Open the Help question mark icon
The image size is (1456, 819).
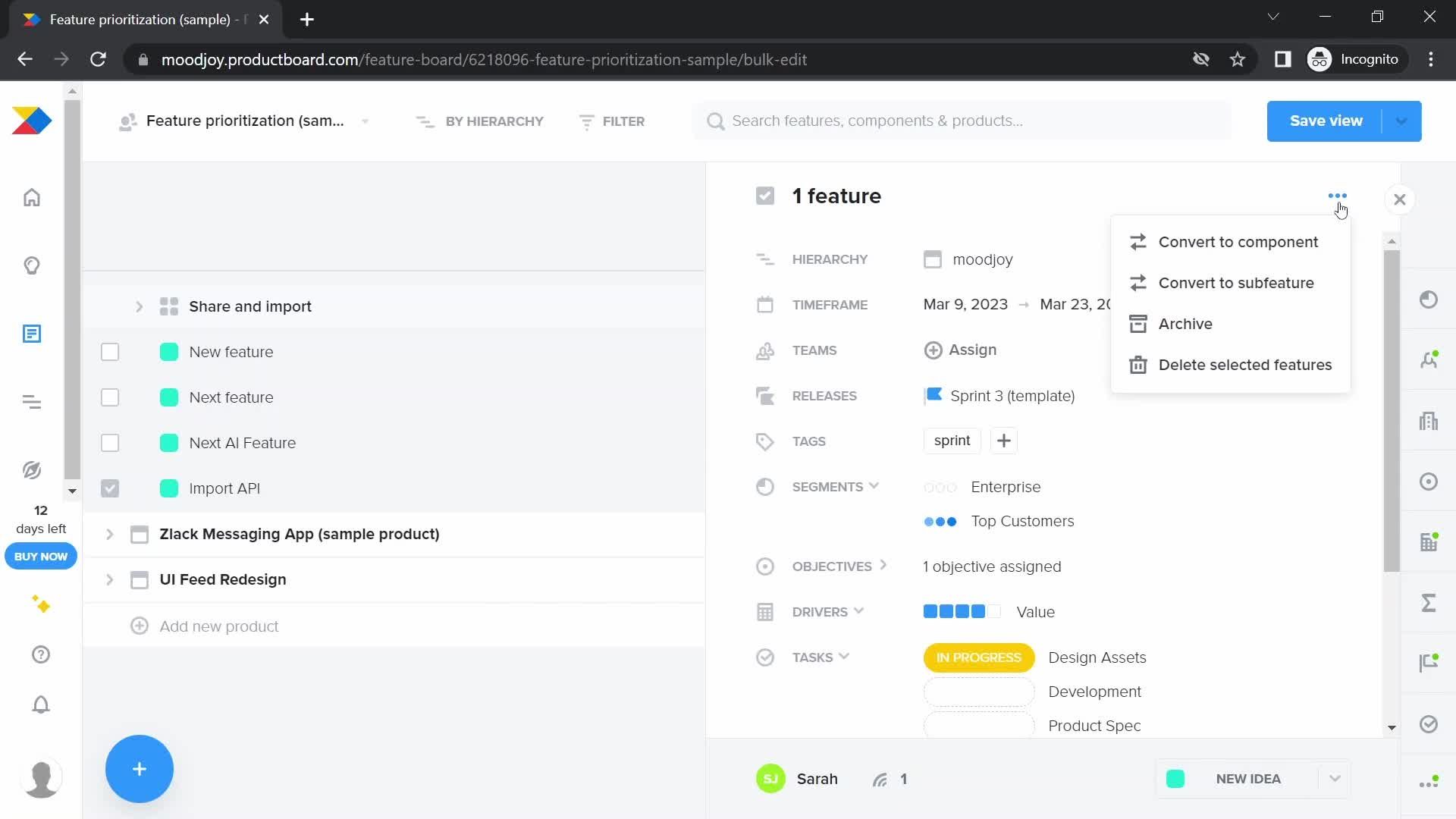[41, 654]
